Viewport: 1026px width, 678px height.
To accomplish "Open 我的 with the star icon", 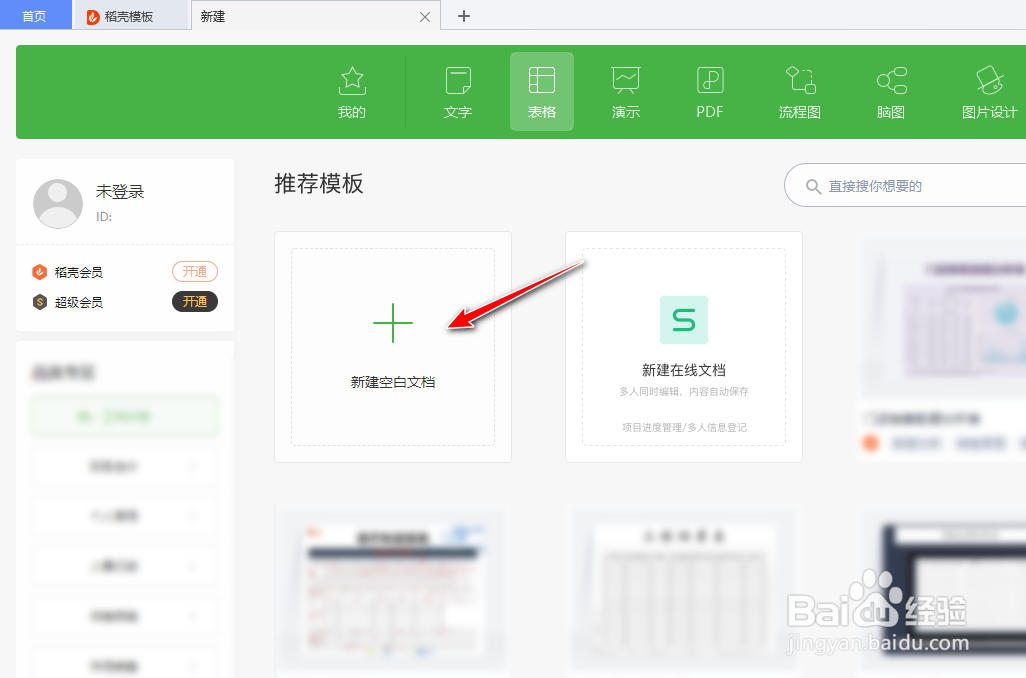I will click(351, 90).
